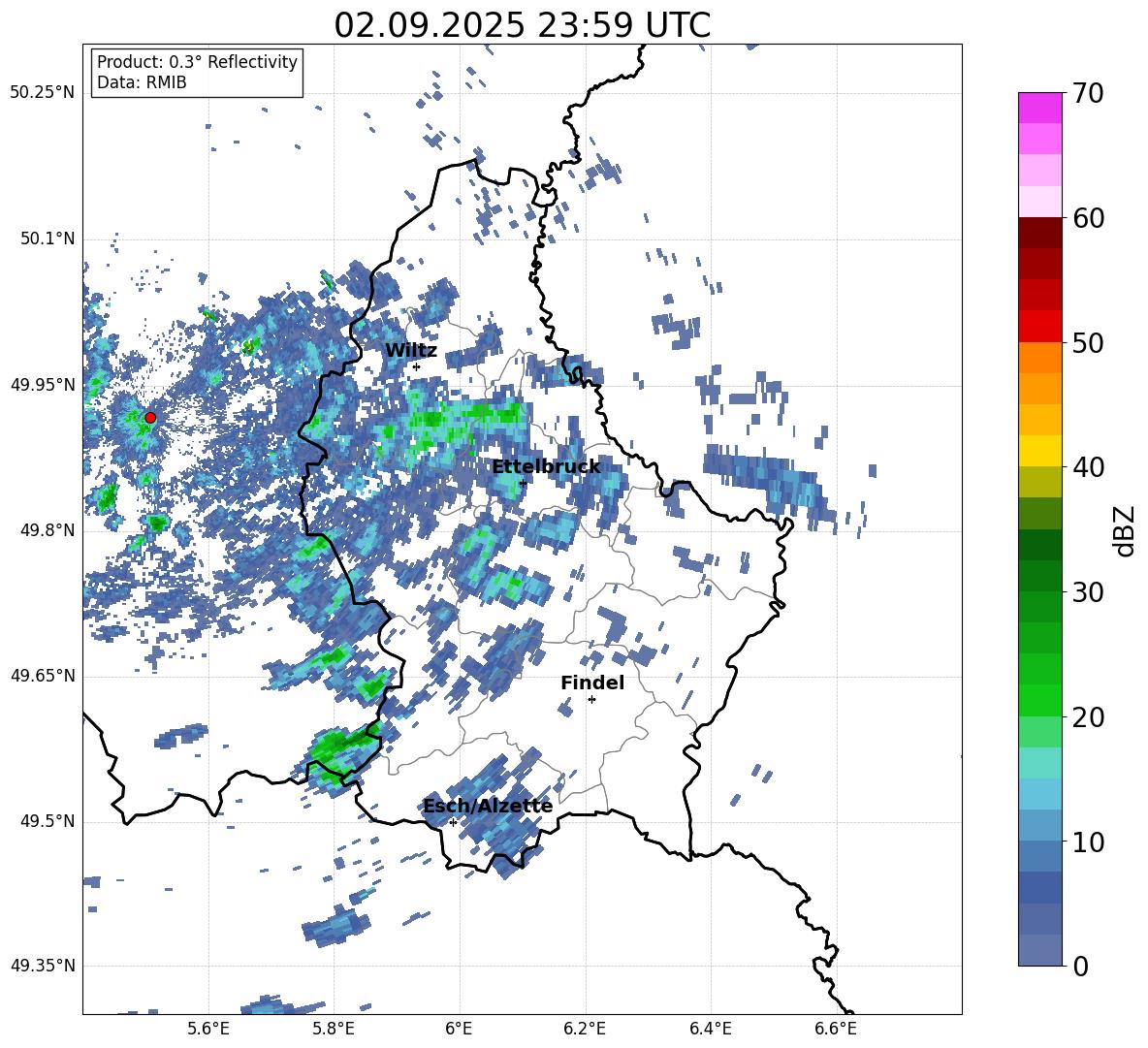Click the 6.2°E longitude label
1148x1048 pixels.
click(585, 1029)
